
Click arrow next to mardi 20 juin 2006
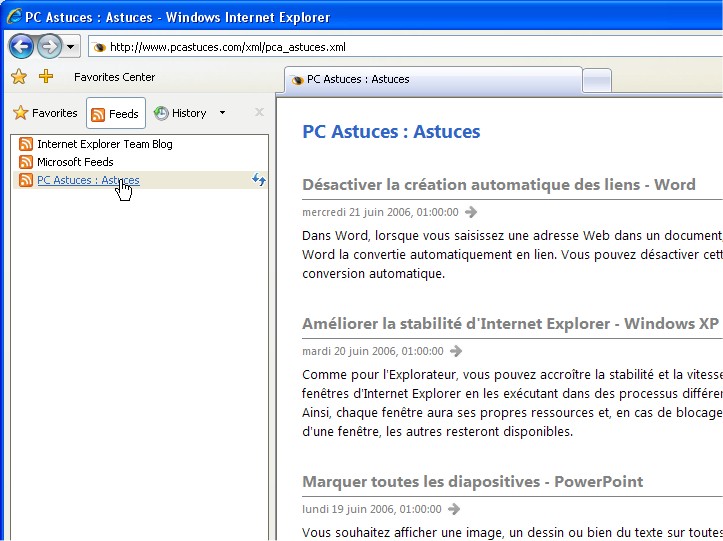coord(456,351)
